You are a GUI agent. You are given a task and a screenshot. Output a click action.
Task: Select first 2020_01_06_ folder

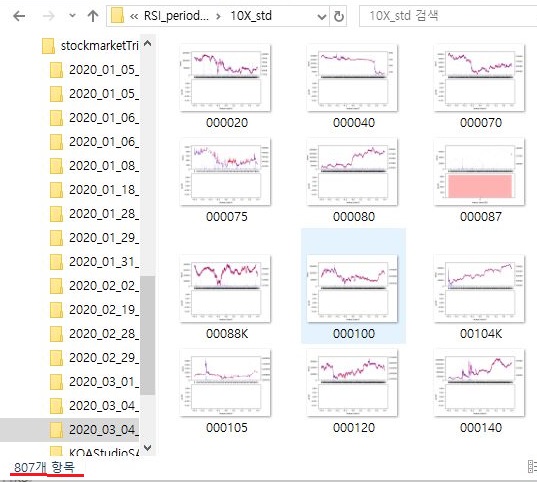click(94, 118)
